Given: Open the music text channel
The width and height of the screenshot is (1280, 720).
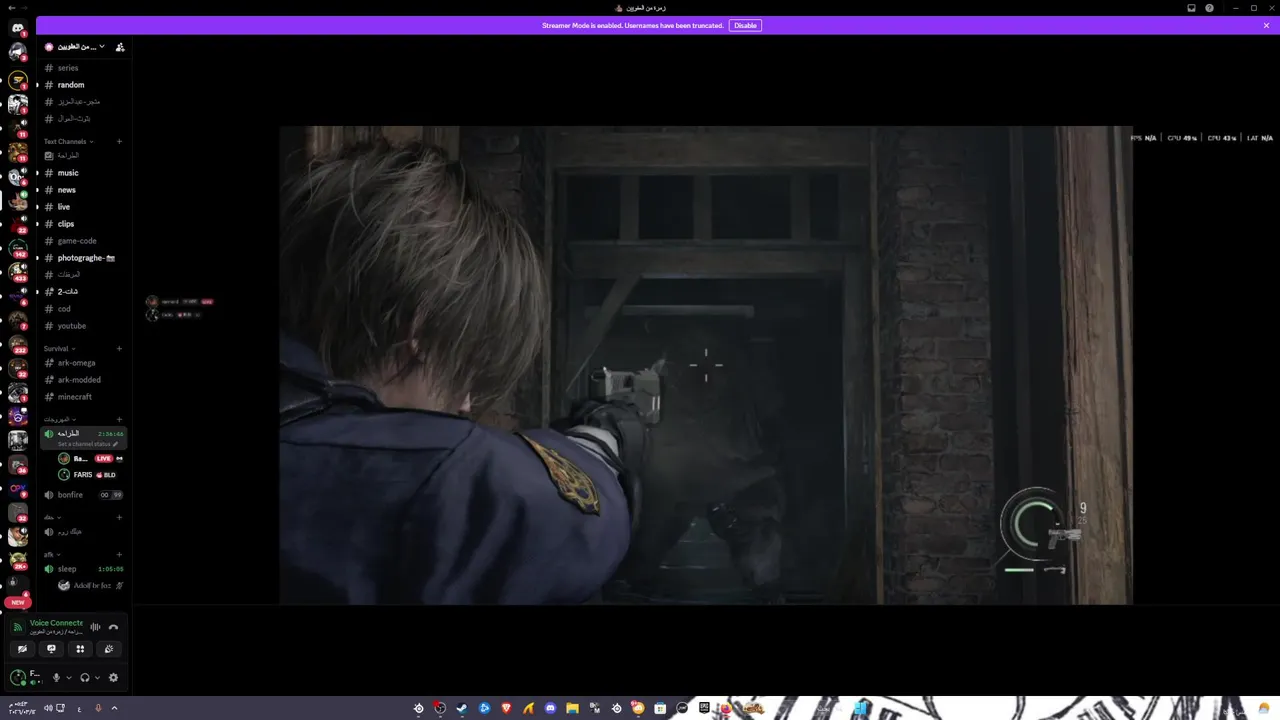Looking at the screenshot, I should [x=84, y=173].
